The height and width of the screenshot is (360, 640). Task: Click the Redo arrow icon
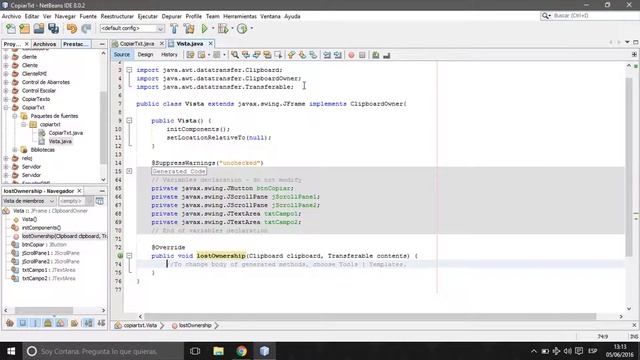86,29
